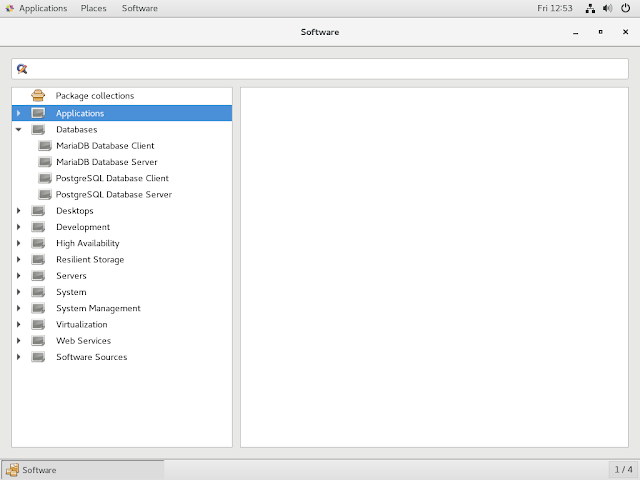Expand the System Management arrow

click(x=18, y=308)
